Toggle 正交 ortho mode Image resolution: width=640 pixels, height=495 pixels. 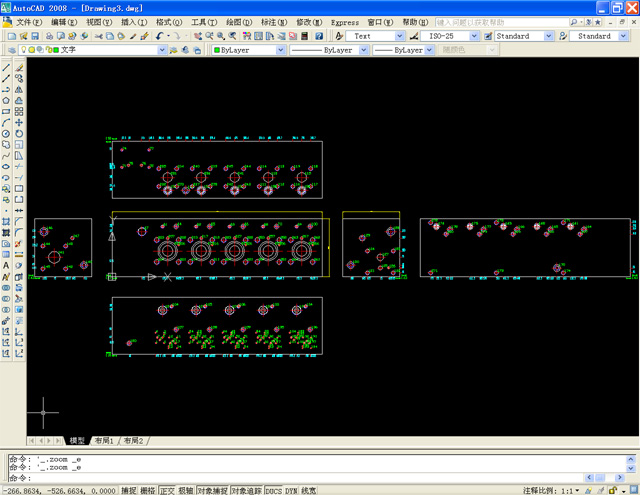[x=167, y=491]
